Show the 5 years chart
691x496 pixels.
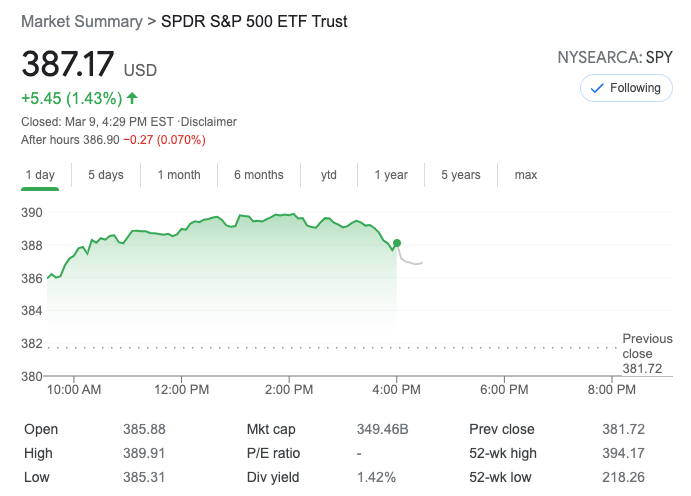pyautogui.click(x=461, y=175)
